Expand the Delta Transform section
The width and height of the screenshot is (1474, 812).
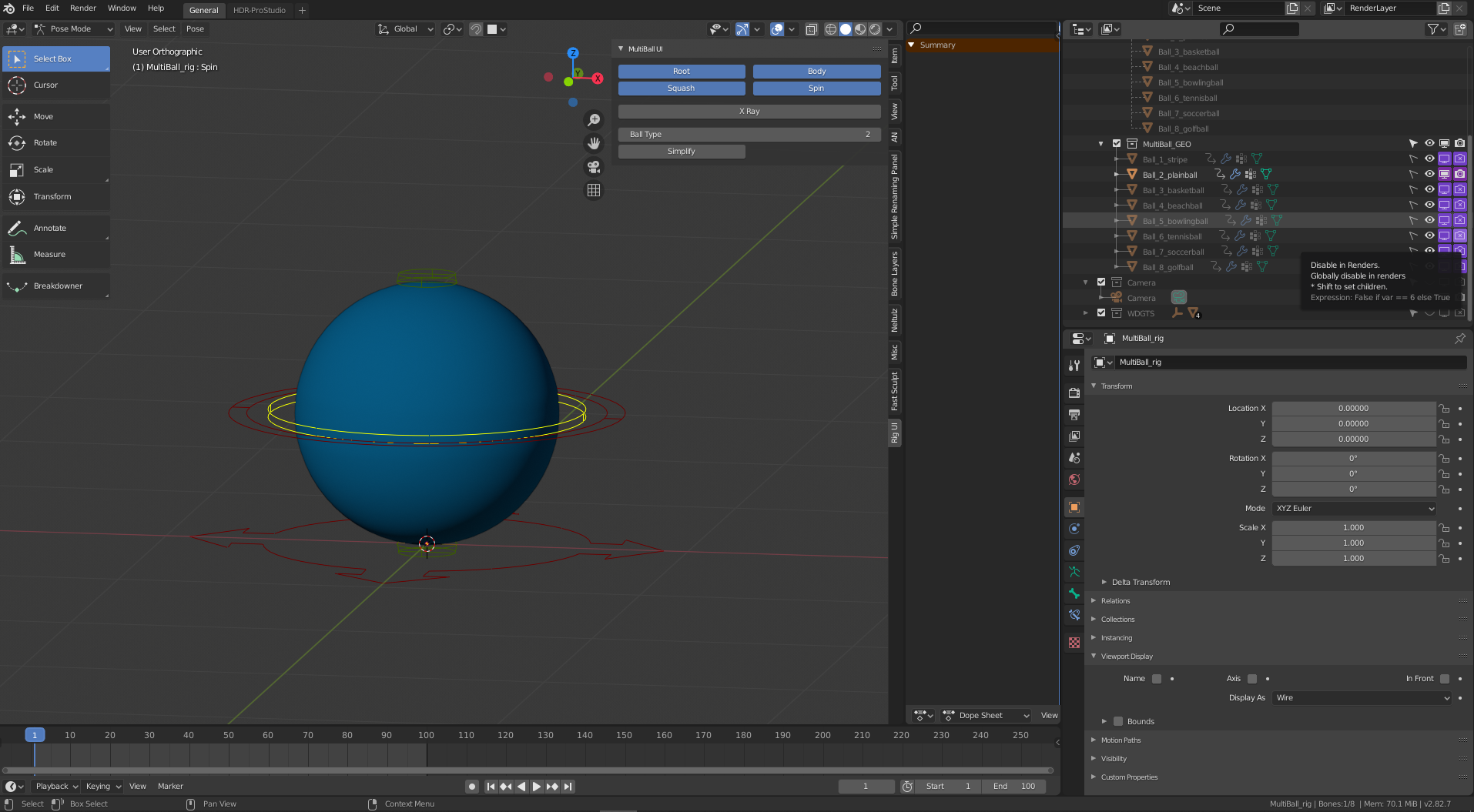(1140, 583)
